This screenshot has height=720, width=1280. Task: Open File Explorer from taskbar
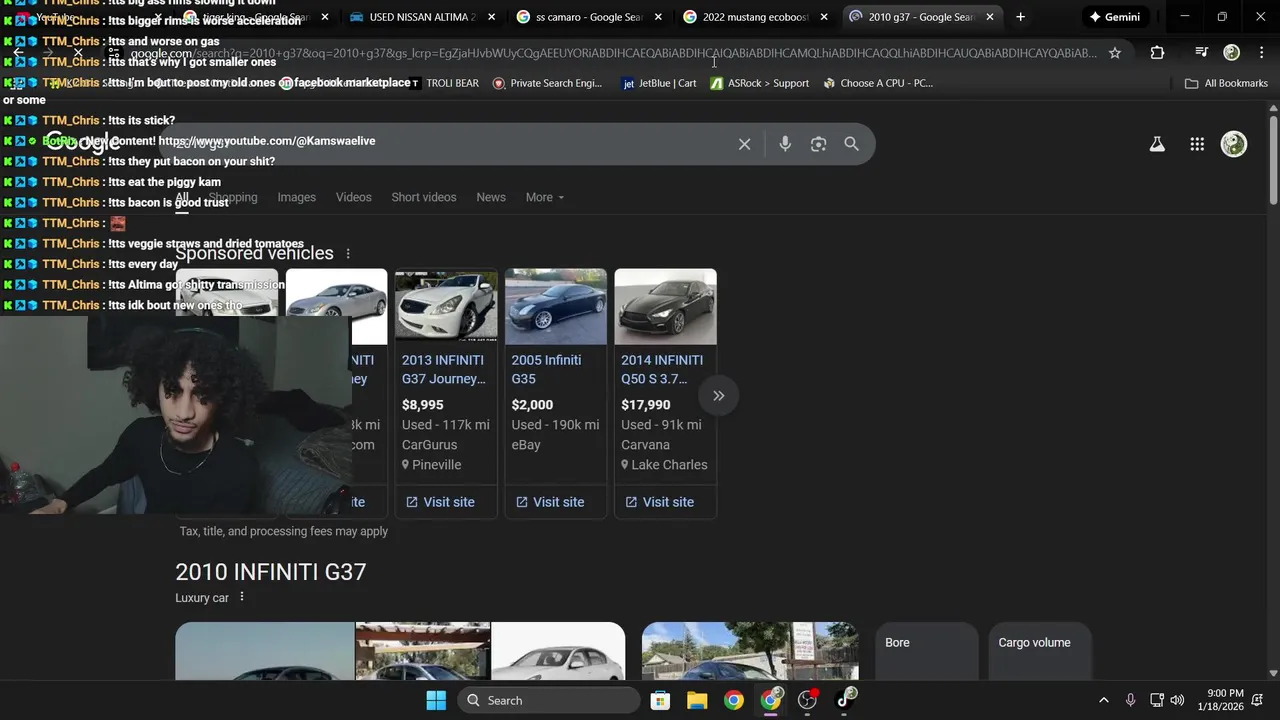tap(697, 700)
